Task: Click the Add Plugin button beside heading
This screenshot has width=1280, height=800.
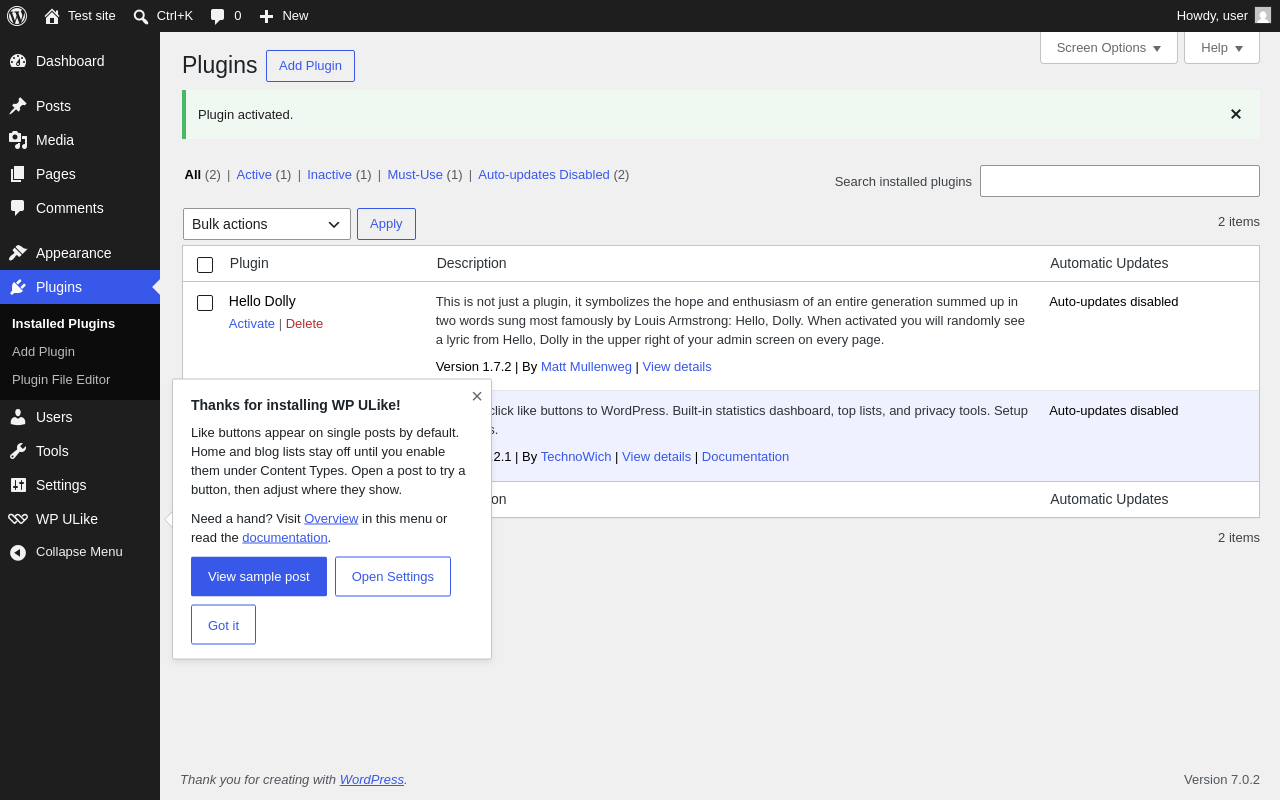Action: tap(310, 66)
